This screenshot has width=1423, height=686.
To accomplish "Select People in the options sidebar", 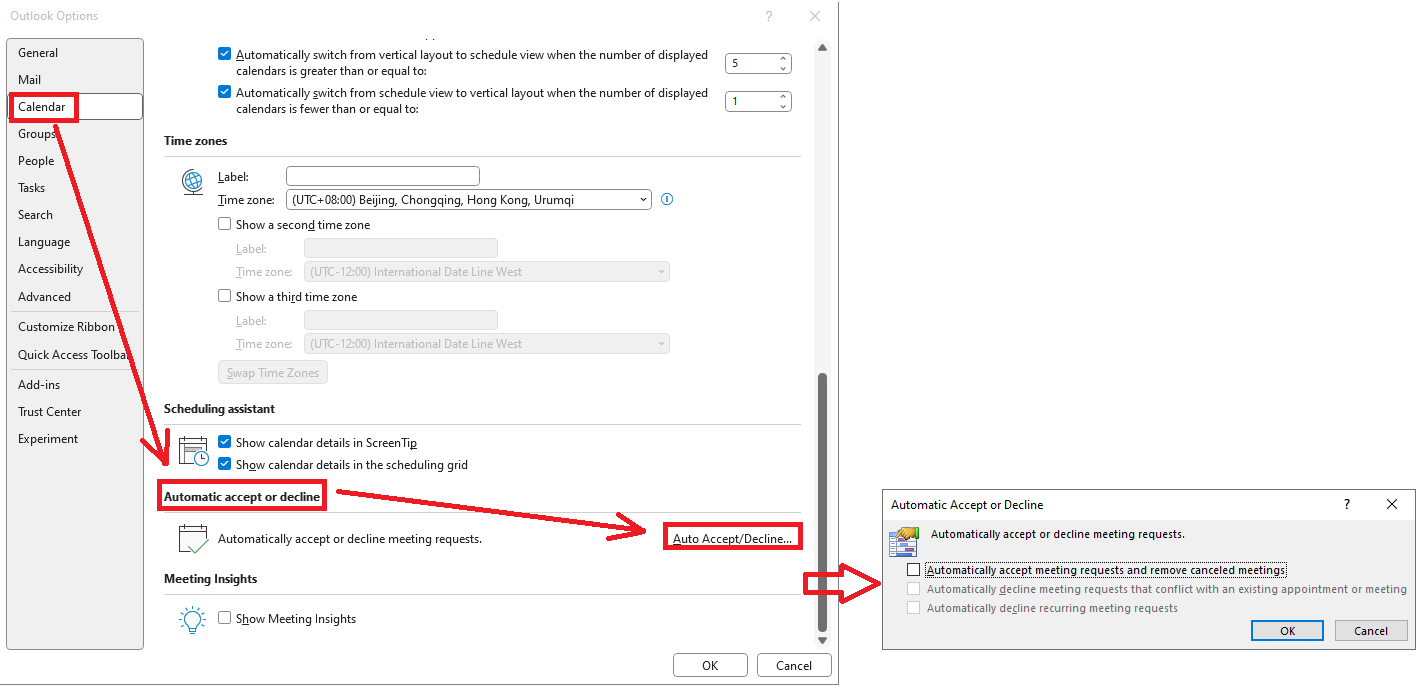I will [75, 161].
